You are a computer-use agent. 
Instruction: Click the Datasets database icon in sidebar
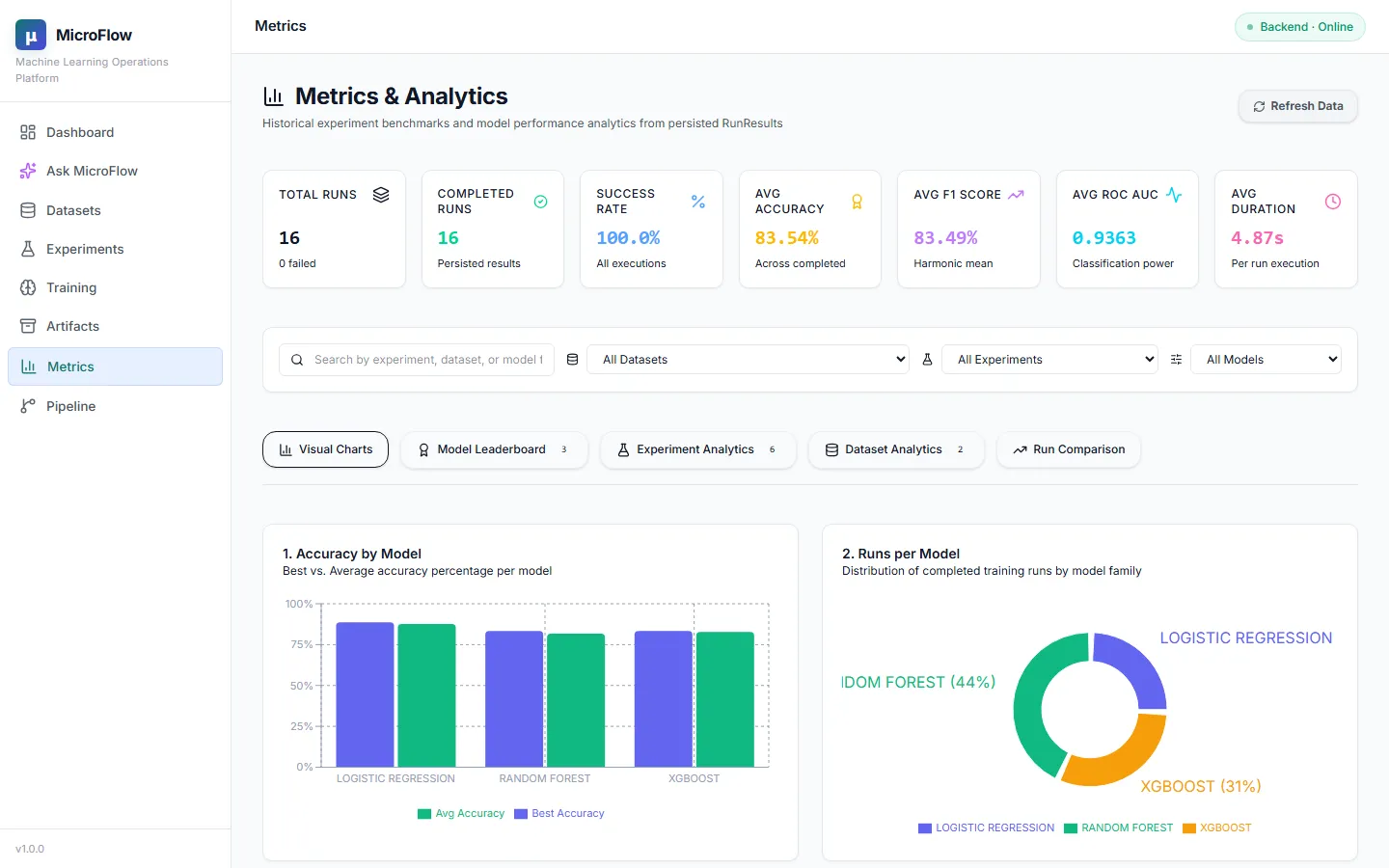pos(28,210)
